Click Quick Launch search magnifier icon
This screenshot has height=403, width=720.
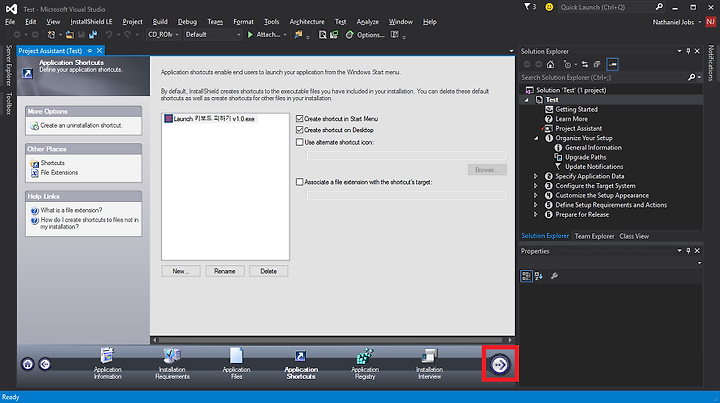pyautogui.click(x=659, y=7)
